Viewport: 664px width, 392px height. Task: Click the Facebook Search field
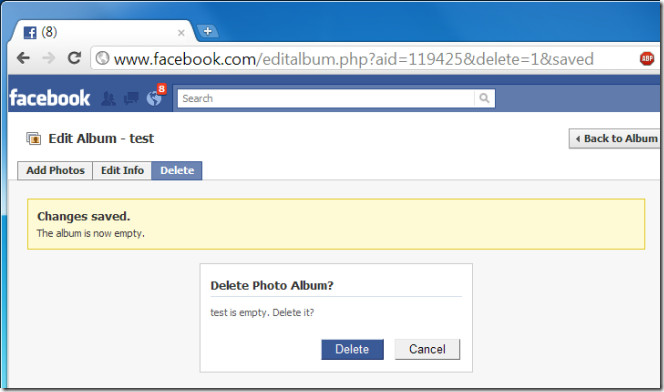(x=326, y=98)
